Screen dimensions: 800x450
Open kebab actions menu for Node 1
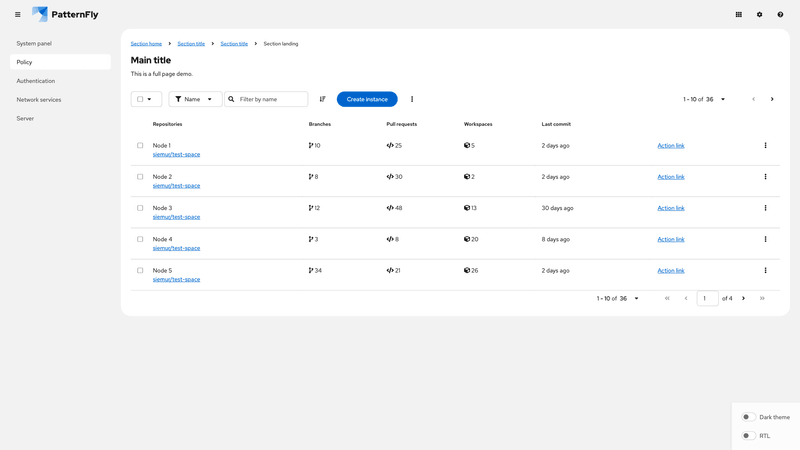coord(765,145)
